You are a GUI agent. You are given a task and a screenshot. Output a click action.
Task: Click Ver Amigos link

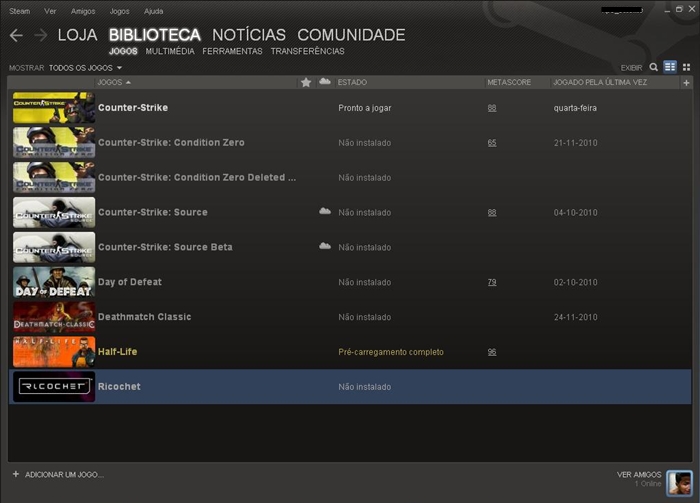coord(639,474)
